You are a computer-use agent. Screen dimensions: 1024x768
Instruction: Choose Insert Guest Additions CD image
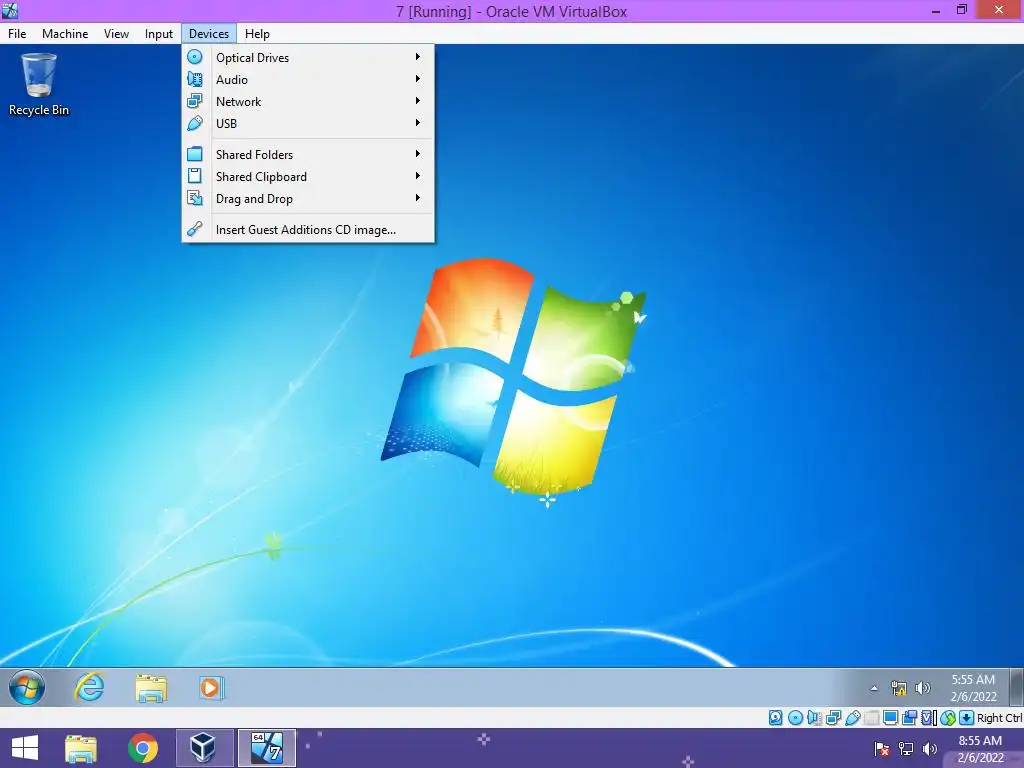tap(308, 230)
